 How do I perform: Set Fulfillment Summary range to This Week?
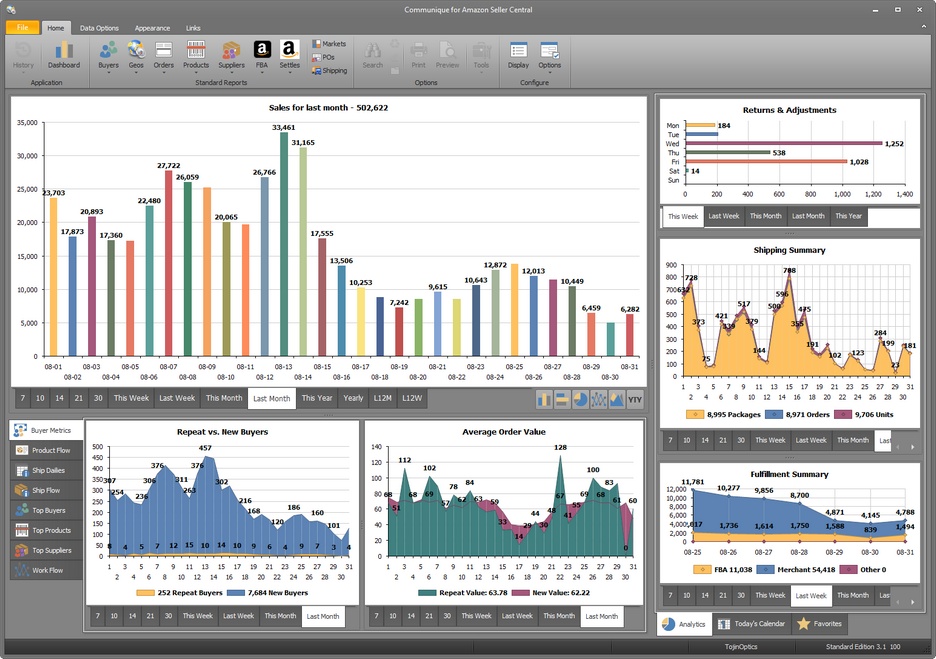coord(770,595)
